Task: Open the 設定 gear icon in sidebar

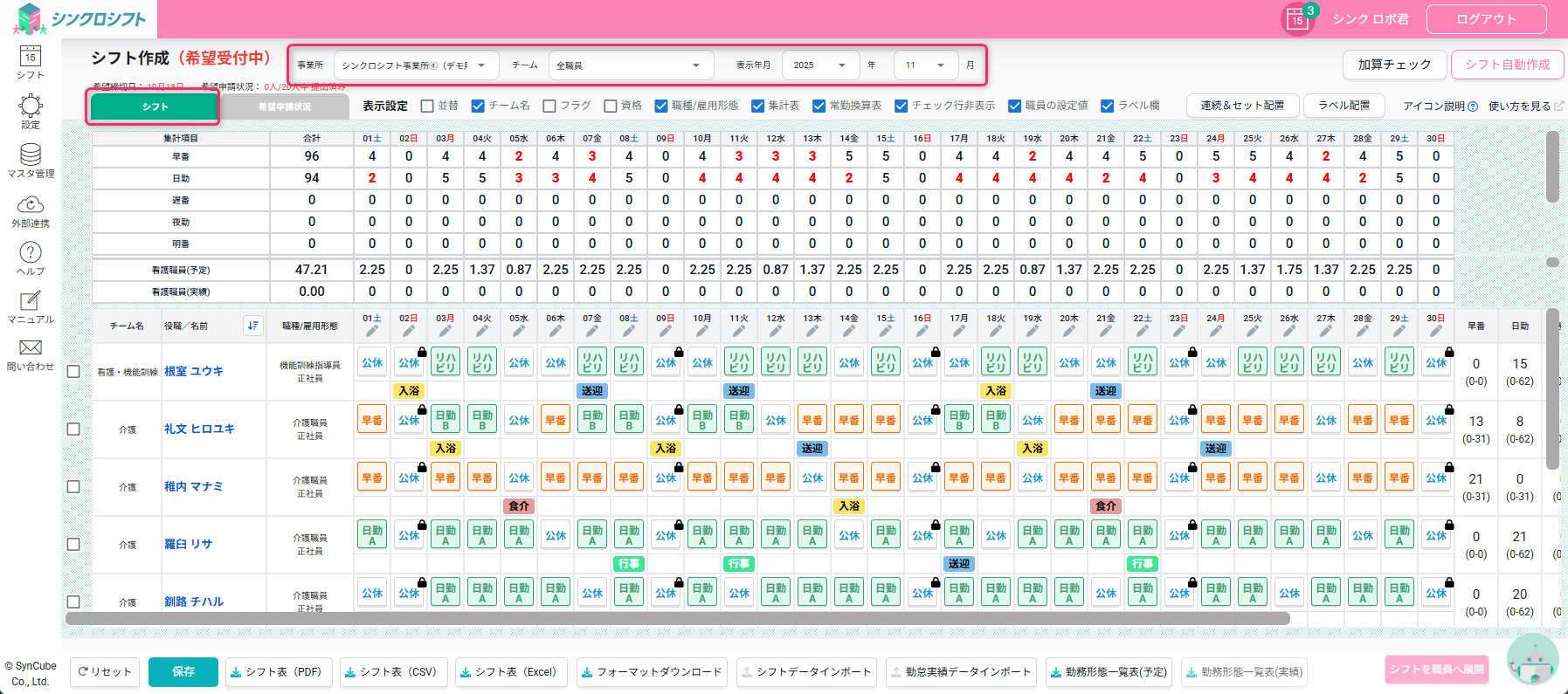Action: pos(30,107)
